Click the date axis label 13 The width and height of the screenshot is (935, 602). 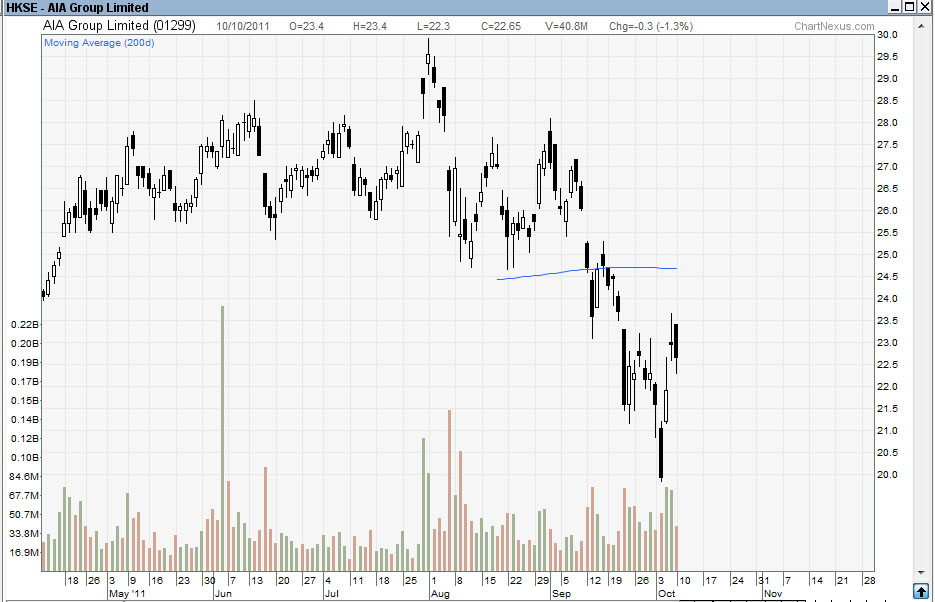tap(256, 581)
